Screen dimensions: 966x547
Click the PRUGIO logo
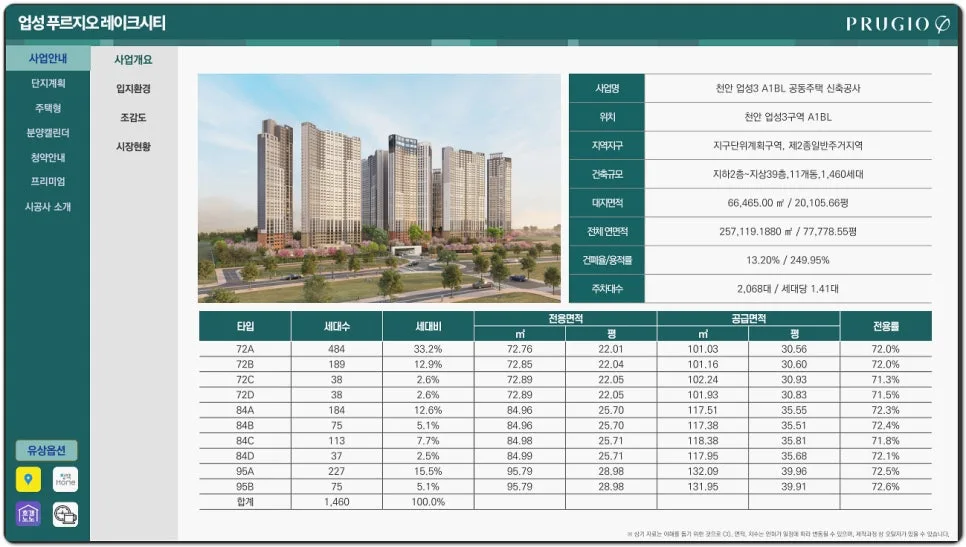[898, 24]
